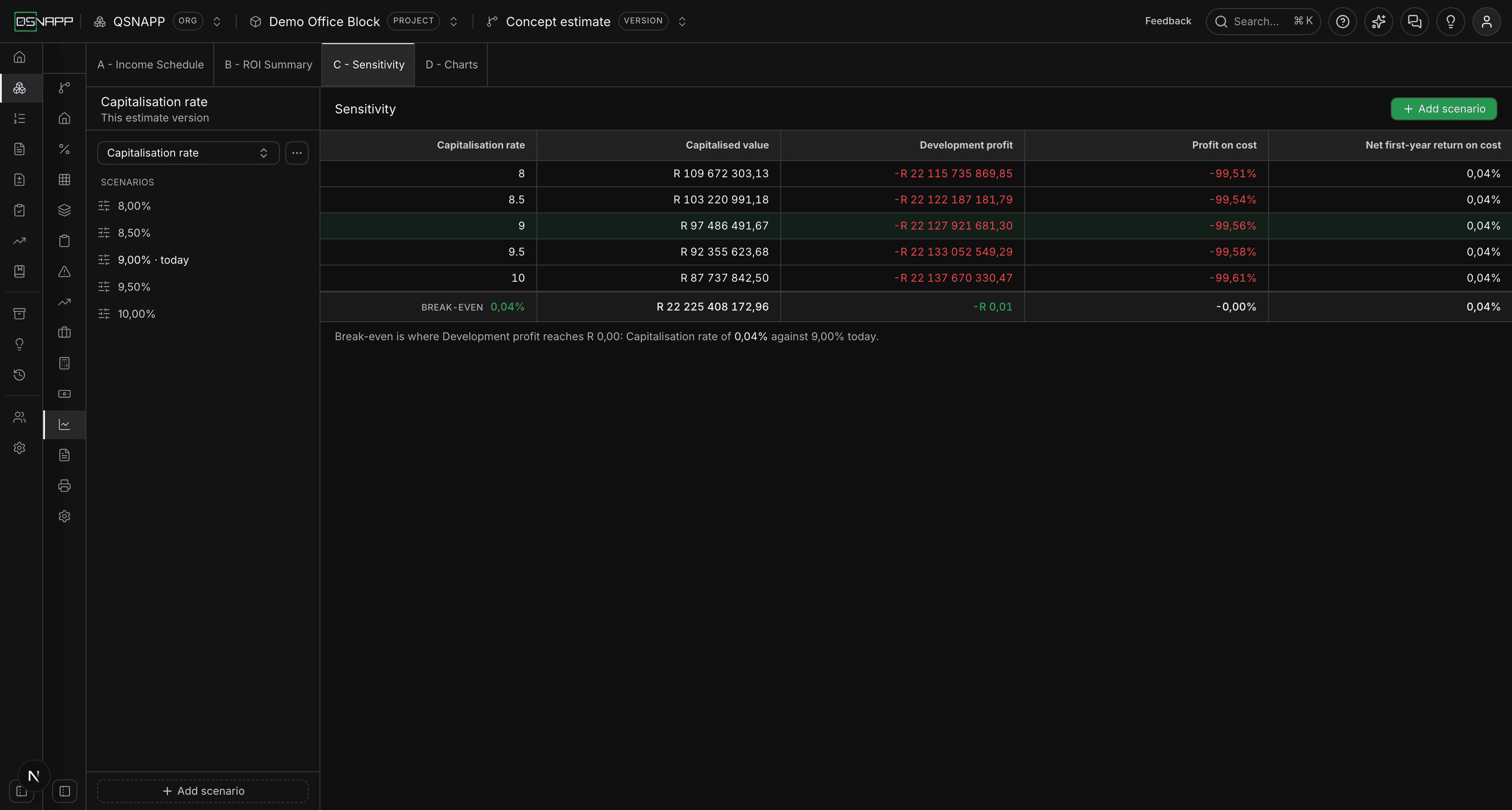
Task: Click the lightbulb icon in top bar
Action: (x=1450, y=22)
